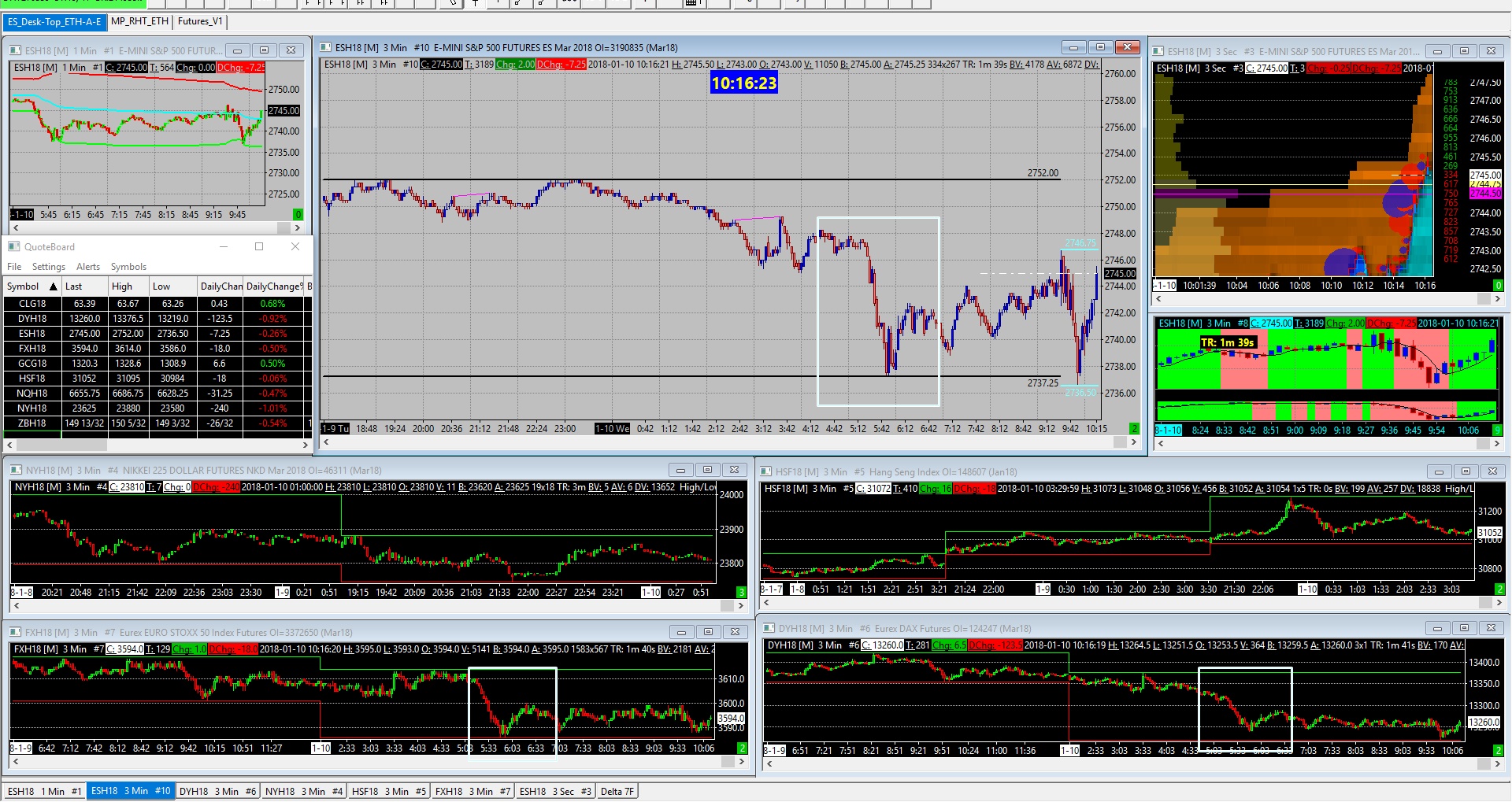Click the left scroll arrow of the QuoteBoard
This screenshot has width=1512, height=802.
[x=9, y=445]
